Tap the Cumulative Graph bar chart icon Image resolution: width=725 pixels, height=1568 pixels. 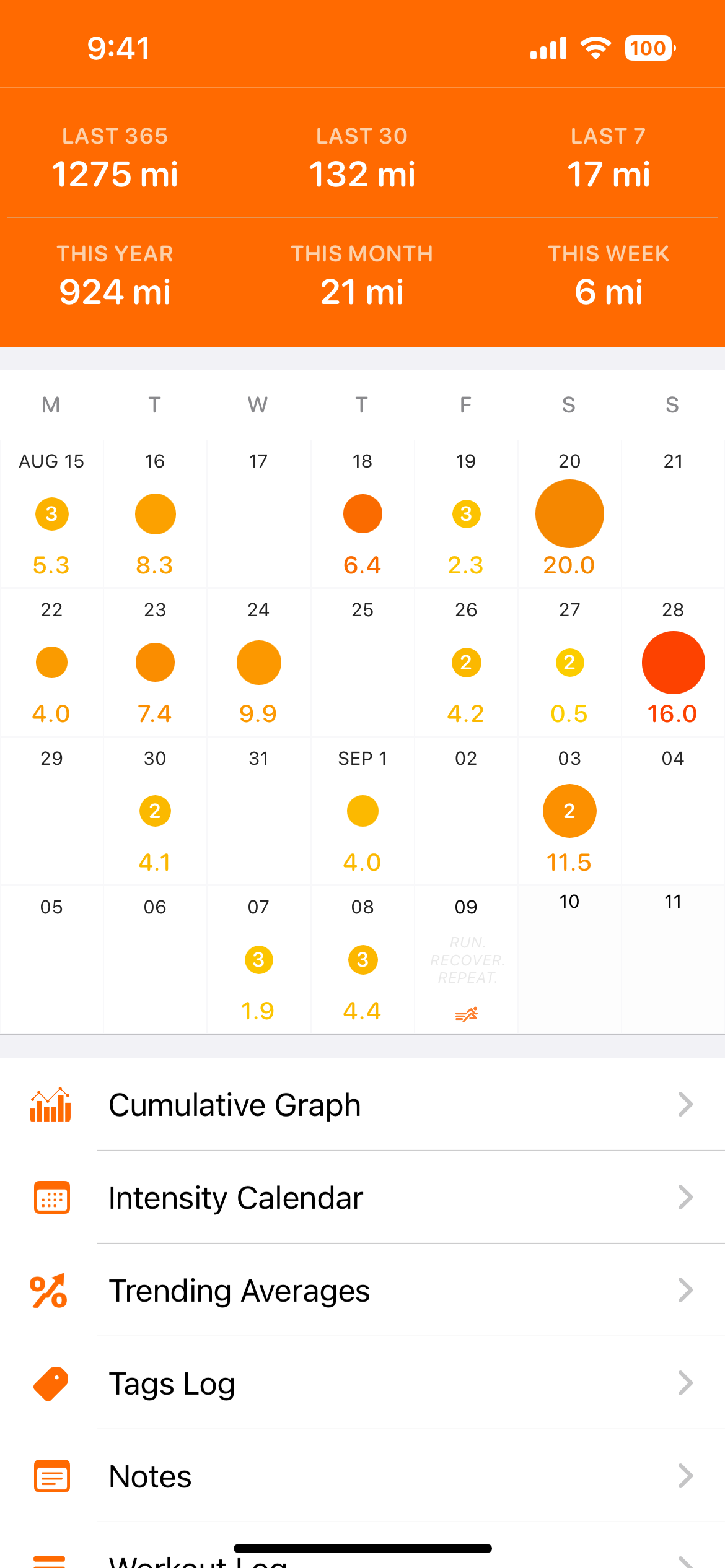coord(51,1105)
